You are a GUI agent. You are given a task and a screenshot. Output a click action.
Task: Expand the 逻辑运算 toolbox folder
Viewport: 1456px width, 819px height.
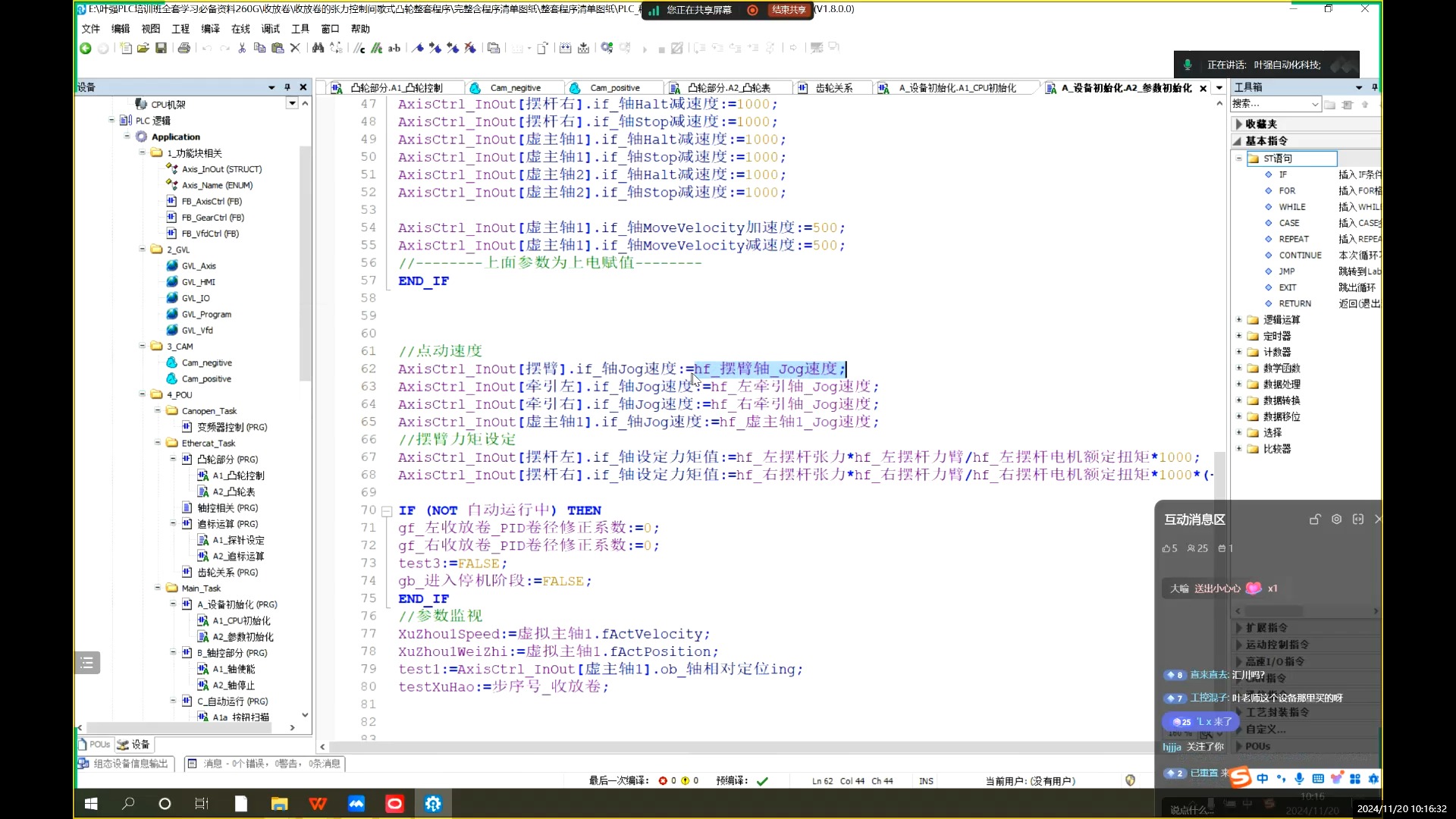point(1239,320)
